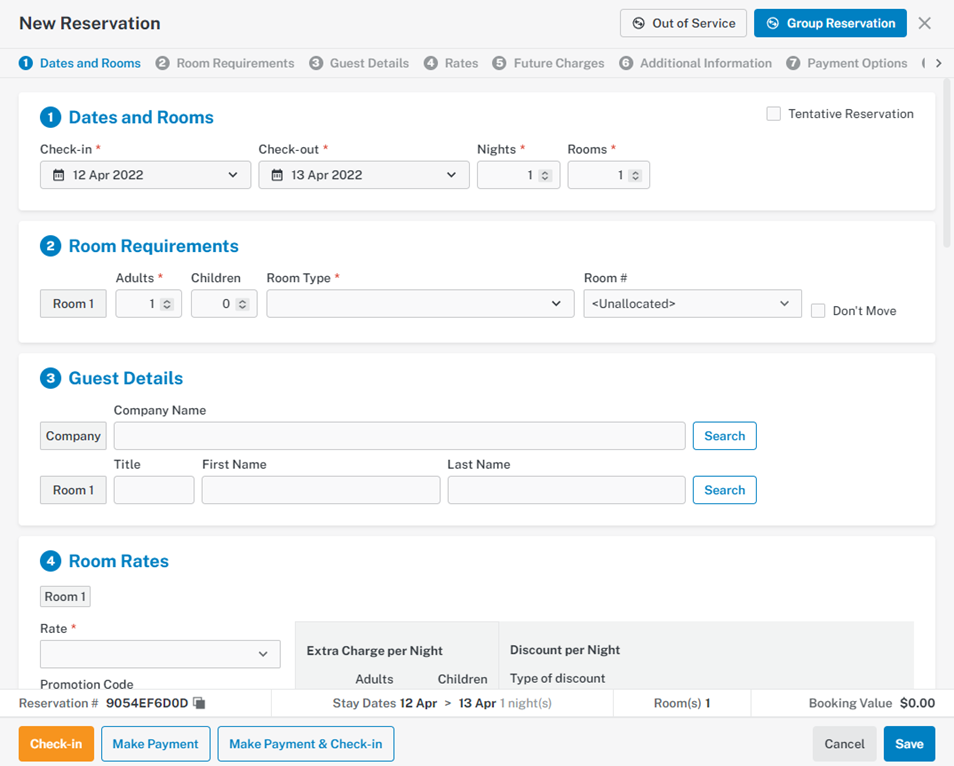This screenshot has width=954, height=766.
Task: Mark room as Out of Service
Action: pos(683,23)
